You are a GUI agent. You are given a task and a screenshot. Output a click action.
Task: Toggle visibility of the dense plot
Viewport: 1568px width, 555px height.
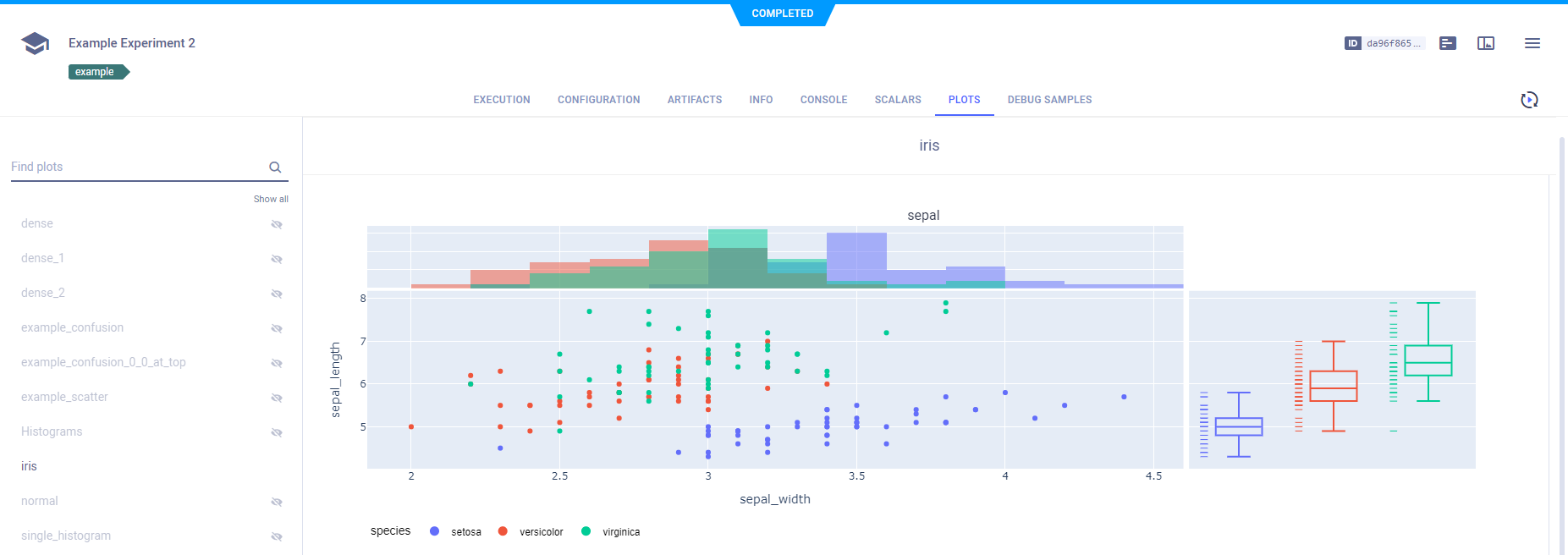point(276,224)
